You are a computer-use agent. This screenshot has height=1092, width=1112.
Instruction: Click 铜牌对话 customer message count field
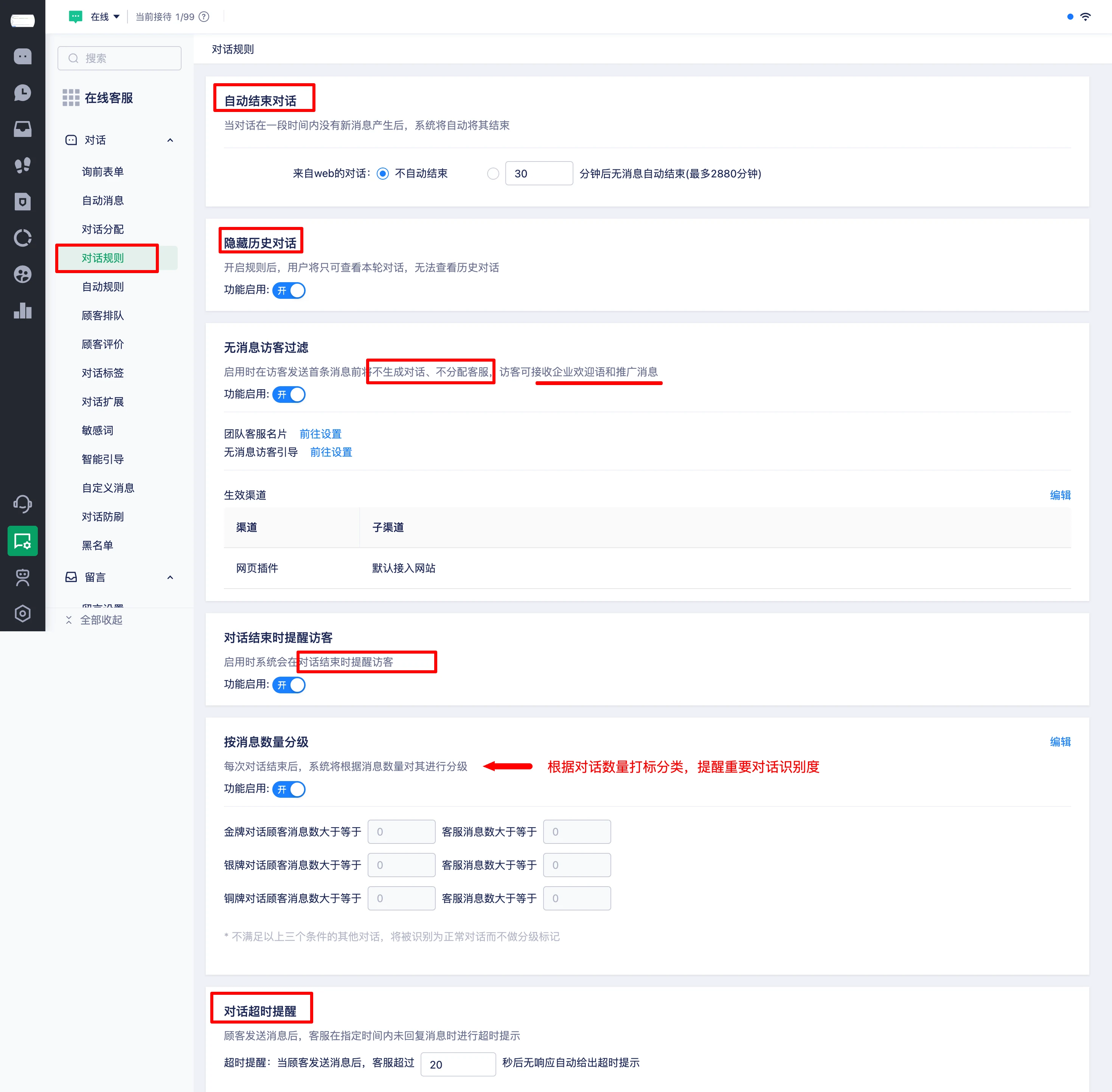point(401,898)
